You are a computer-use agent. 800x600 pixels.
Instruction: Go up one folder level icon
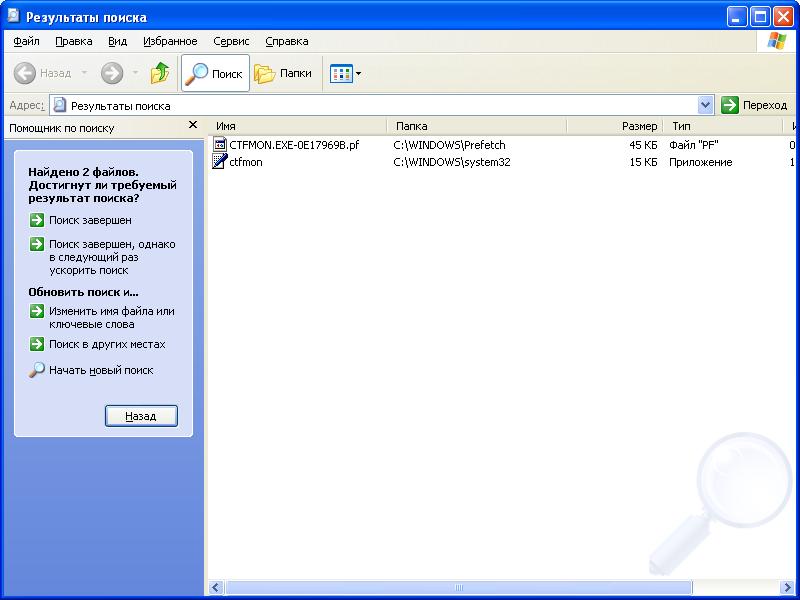pyautogui.click(x=160, y=73)
